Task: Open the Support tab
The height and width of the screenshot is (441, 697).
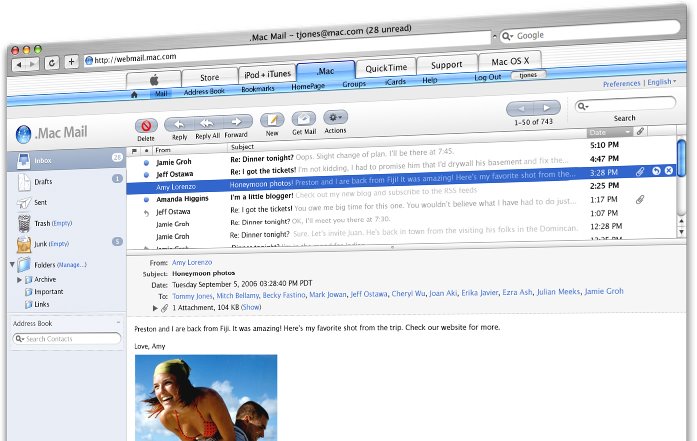Action: pyautogui.click(x=446, y=65)
